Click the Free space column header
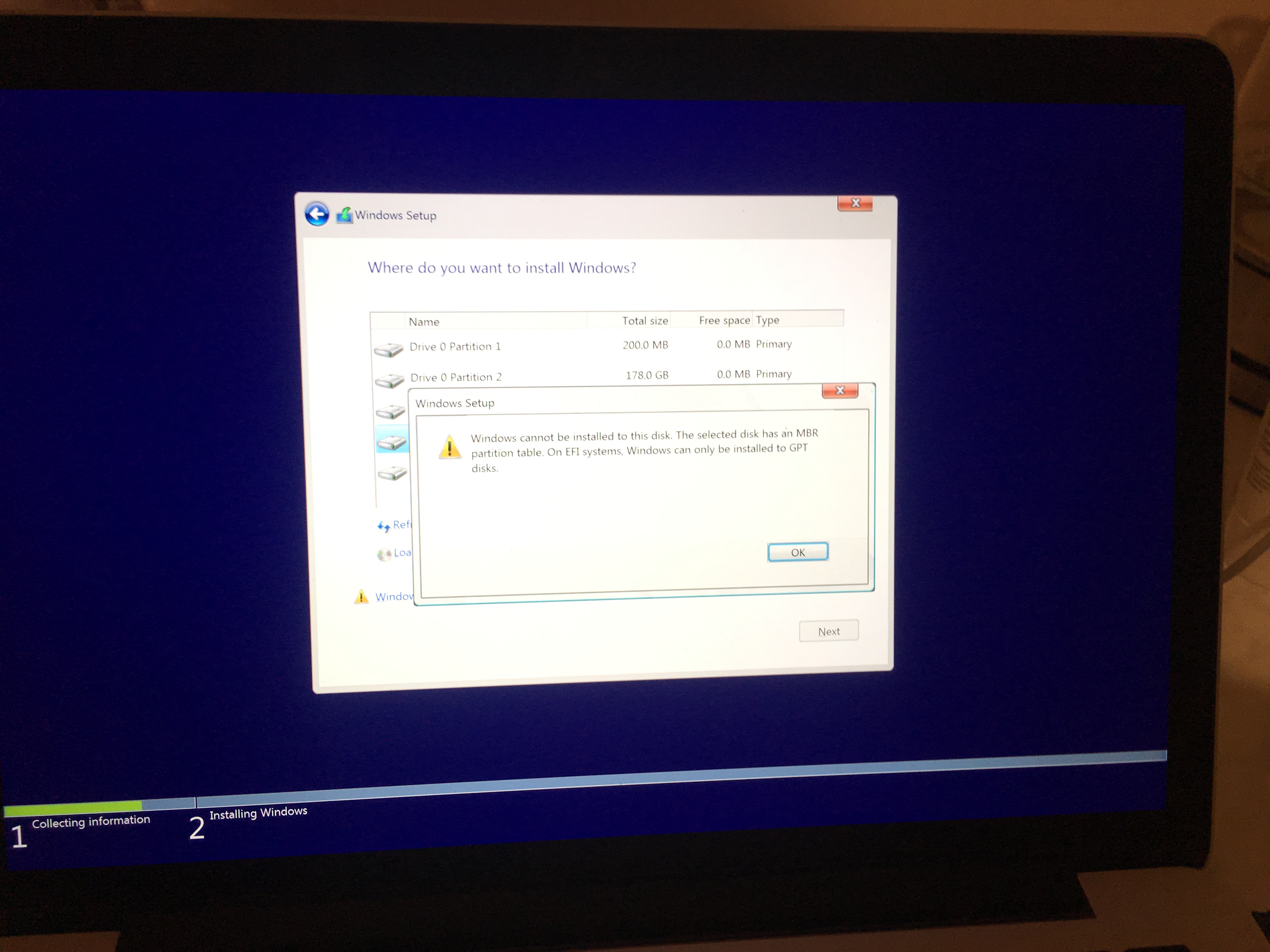 click(724, 320)
